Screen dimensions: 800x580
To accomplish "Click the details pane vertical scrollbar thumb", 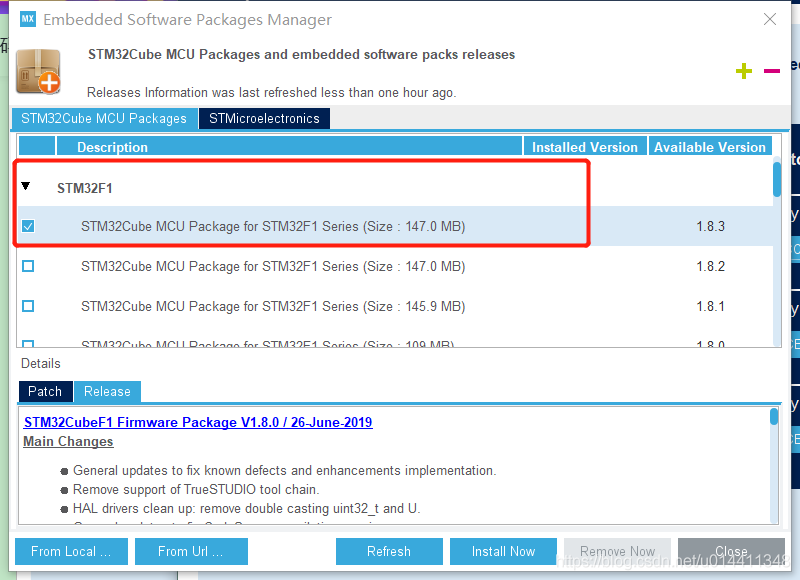I will click(x=774, y=416).
